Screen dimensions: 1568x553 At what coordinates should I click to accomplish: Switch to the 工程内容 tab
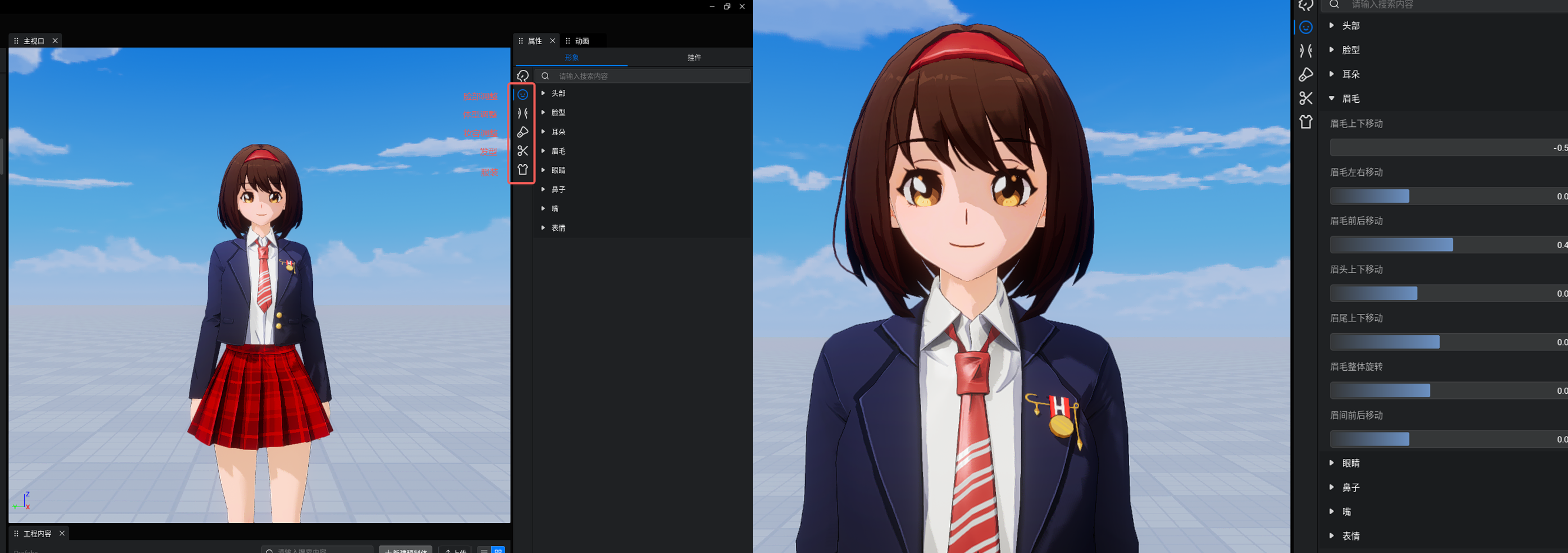pyautogui.click(x=37, y=534)
